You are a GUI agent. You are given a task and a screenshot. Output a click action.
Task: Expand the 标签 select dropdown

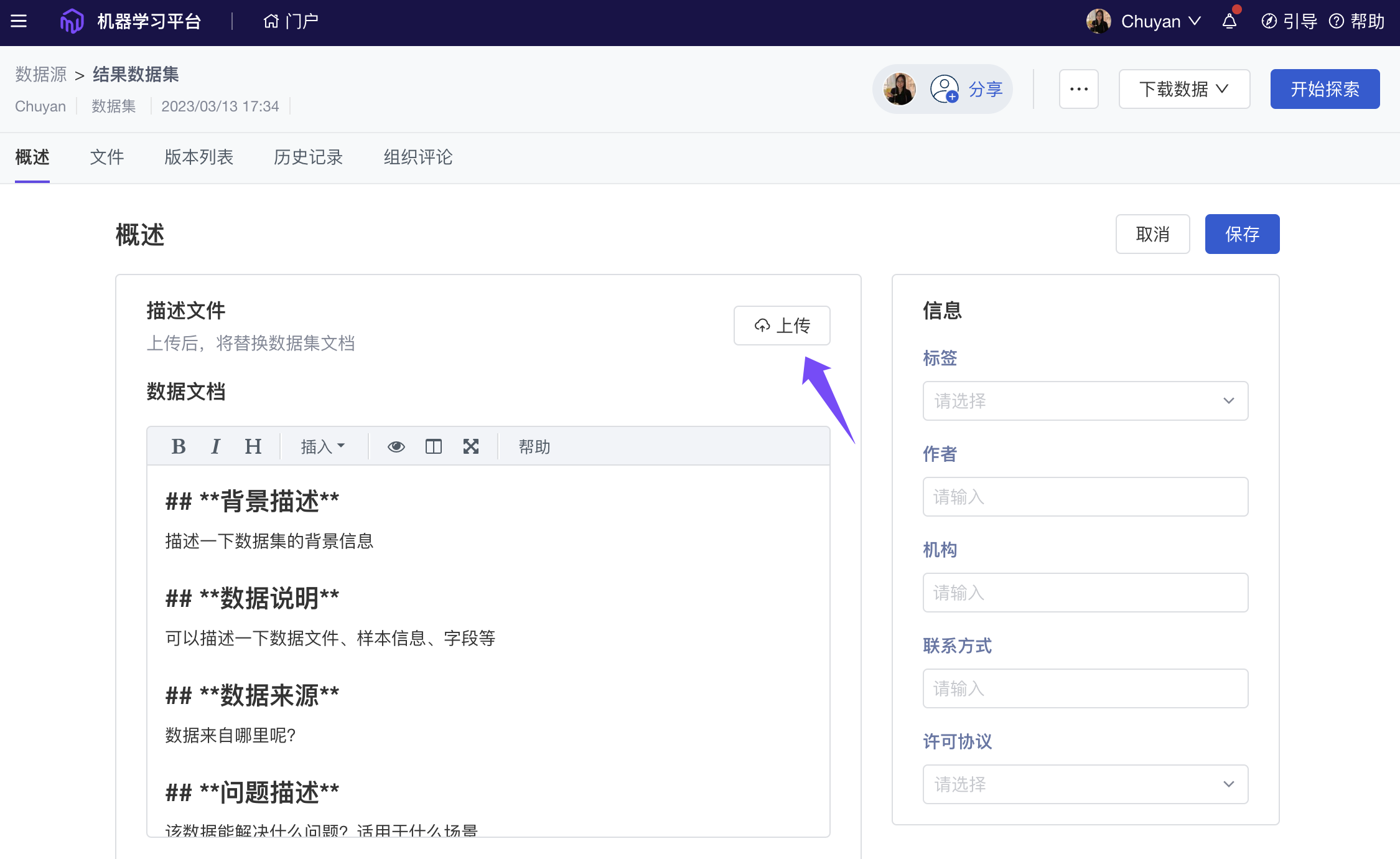click(x=1085, y=401)
